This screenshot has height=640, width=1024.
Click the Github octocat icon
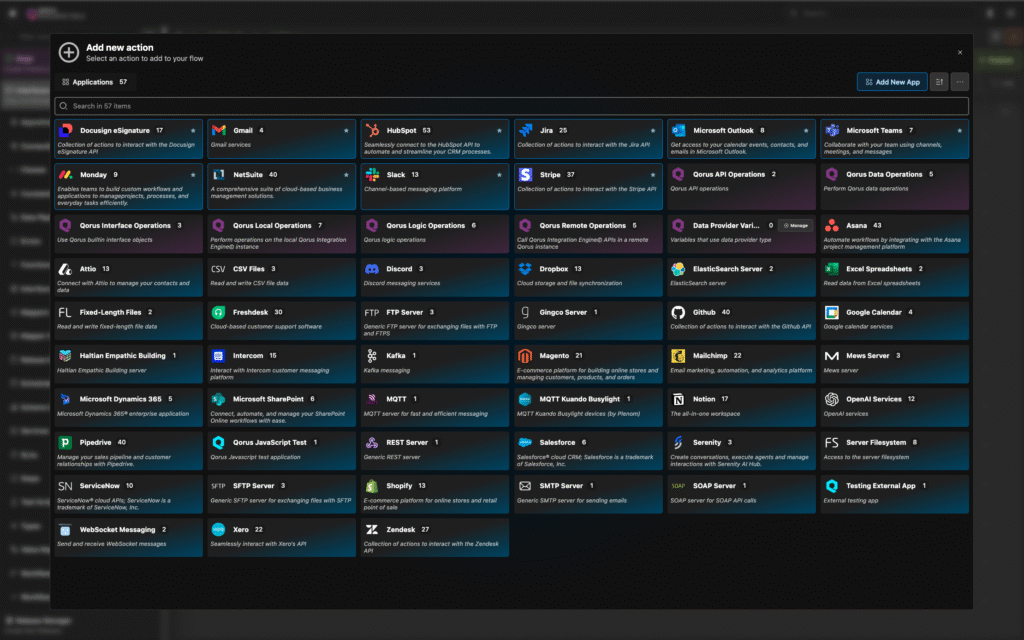pyautogui.click(x=679, y=312)
